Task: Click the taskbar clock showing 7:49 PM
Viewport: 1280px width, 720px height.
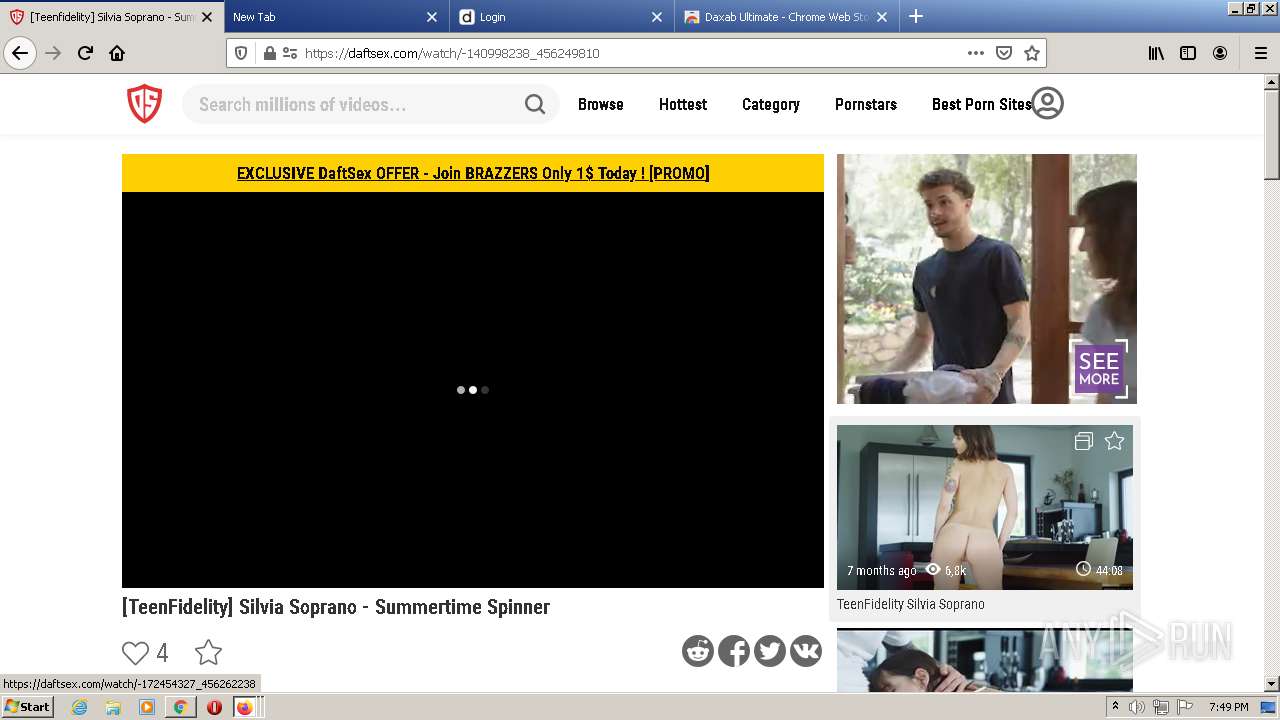Action: pos(1228,707)
